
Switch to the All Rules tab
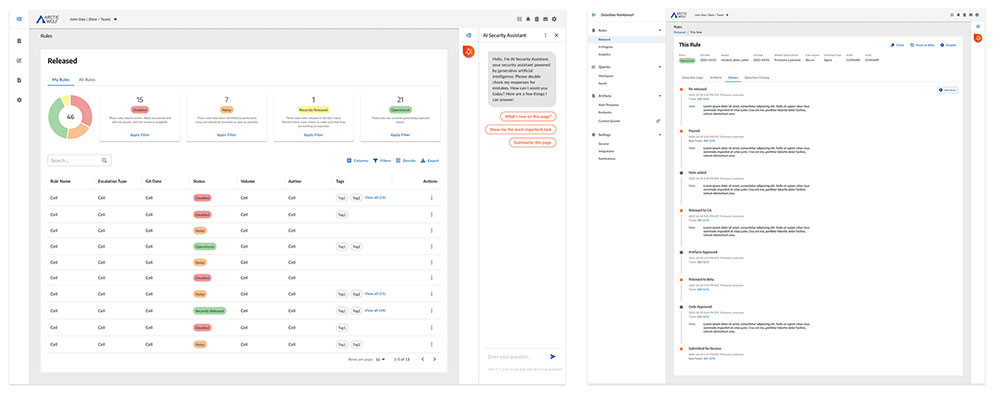tap(87, 80)
